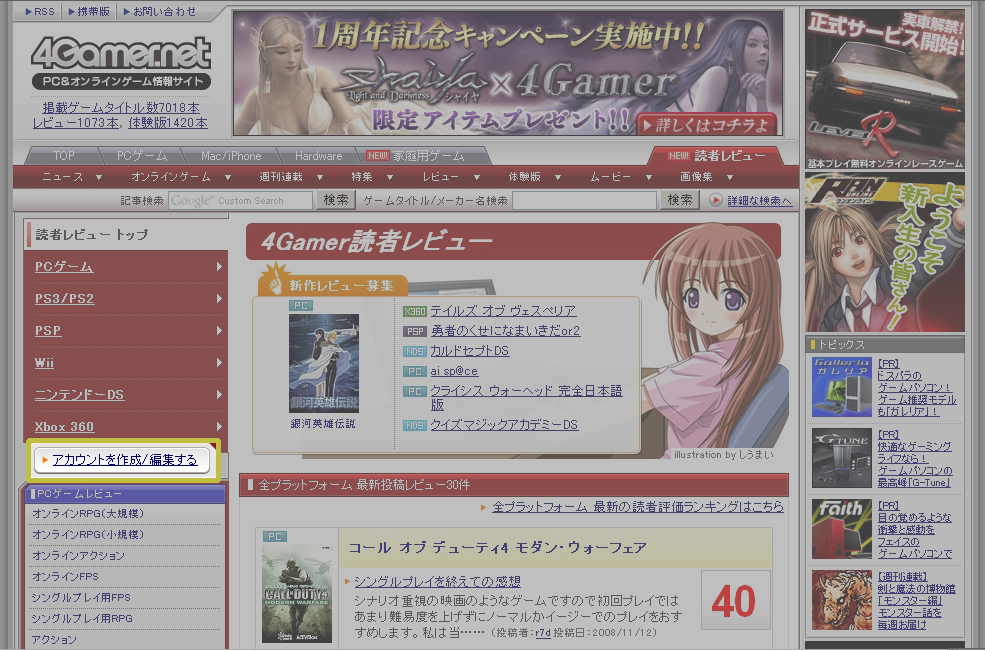Switch to the Mac/iPhone tab

231,156
